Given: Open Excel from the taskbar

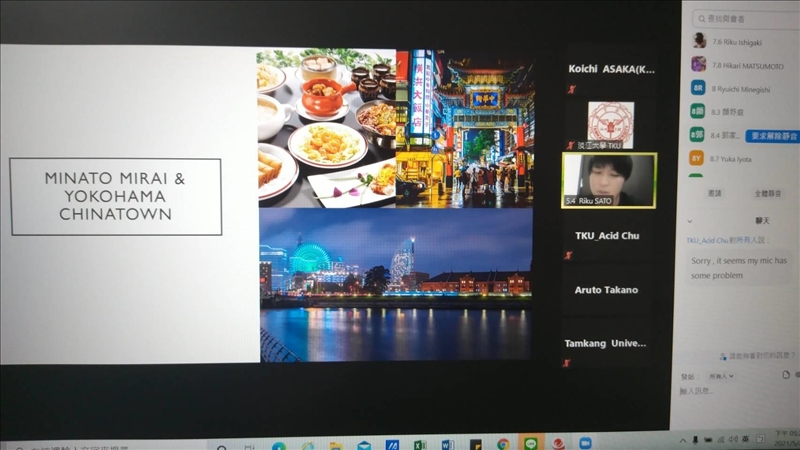Looking at the screenshot, I should [x=420, y=444].
